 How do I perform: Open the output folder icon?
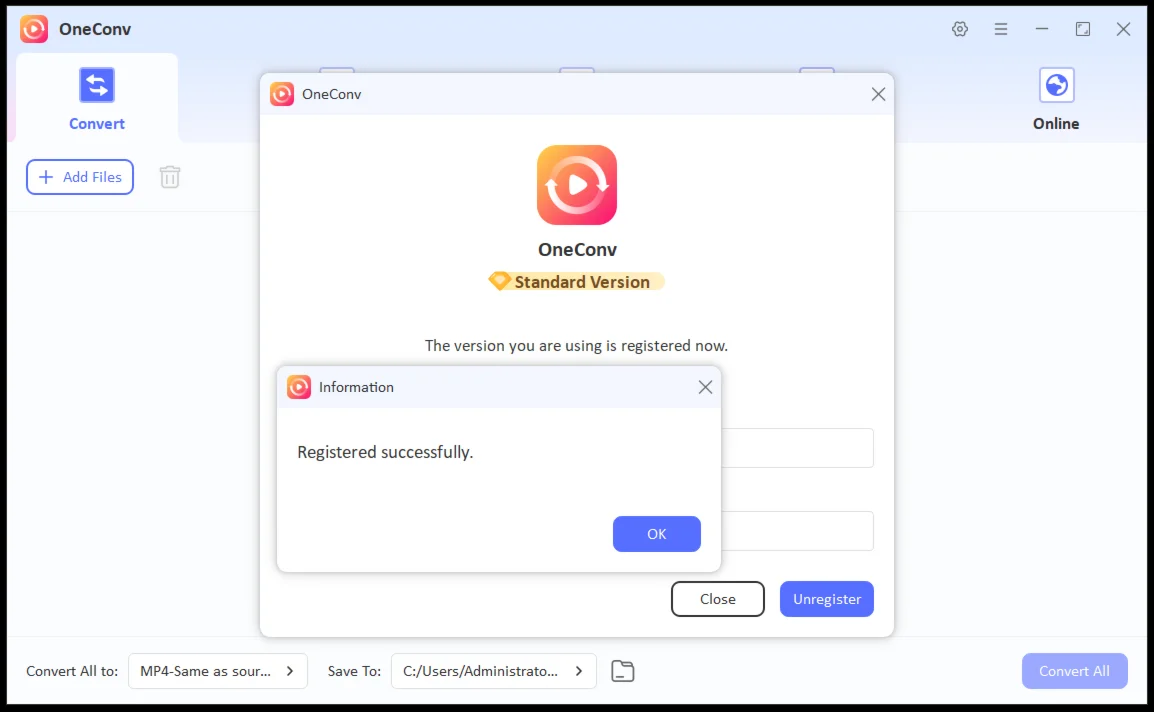point(623,671)
